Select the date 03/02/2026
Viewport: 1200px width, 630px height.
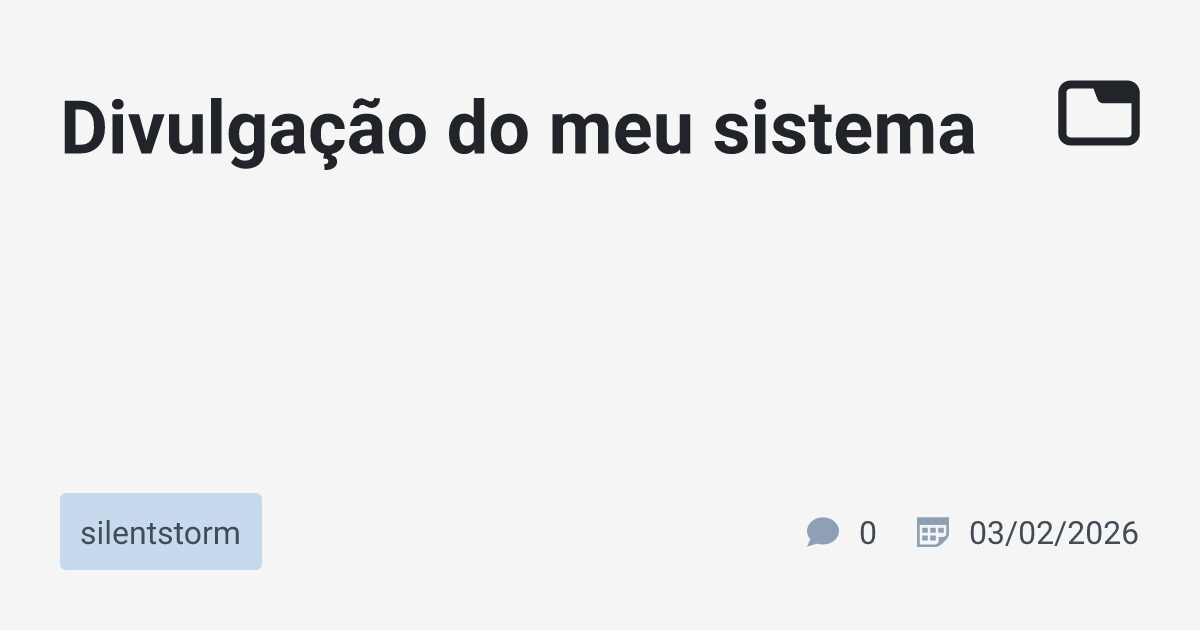(1053, 533)
